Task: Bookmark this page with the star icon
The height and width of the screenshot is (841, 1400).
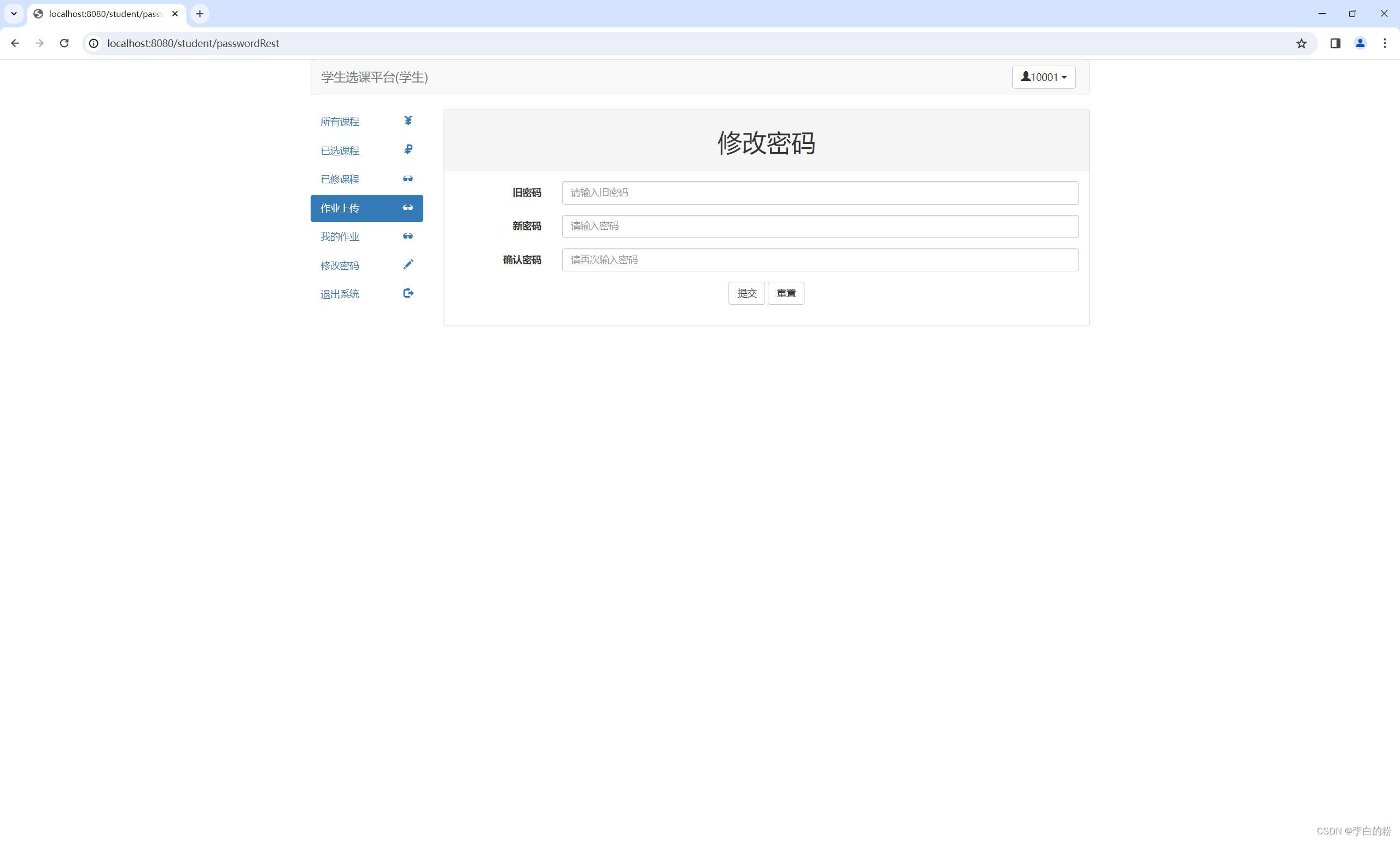Action: 1302,43
